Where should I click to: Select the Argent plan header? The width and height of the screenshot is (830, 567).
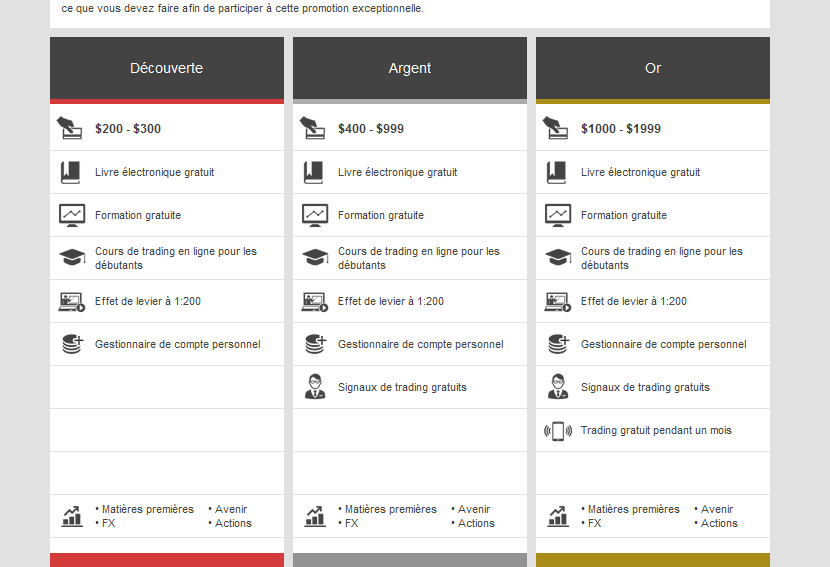point(410,68)
